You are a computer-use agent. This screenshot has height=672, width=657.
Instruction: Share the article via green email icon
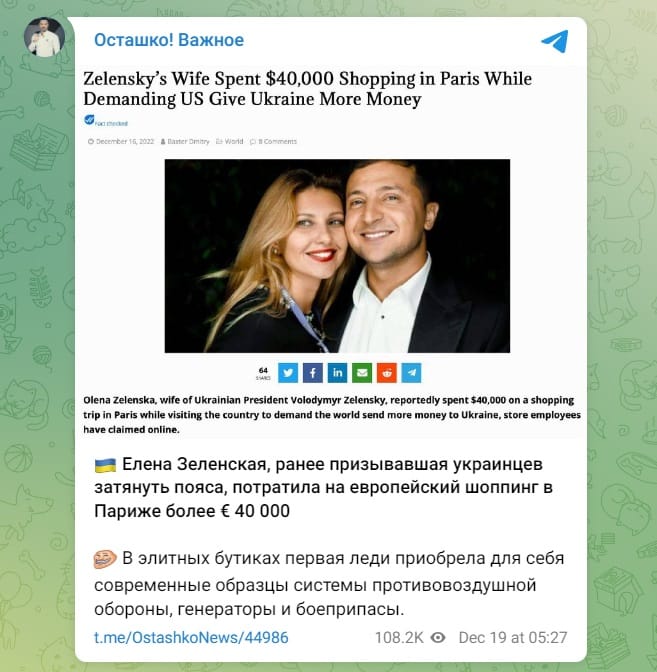pos(362,373)
